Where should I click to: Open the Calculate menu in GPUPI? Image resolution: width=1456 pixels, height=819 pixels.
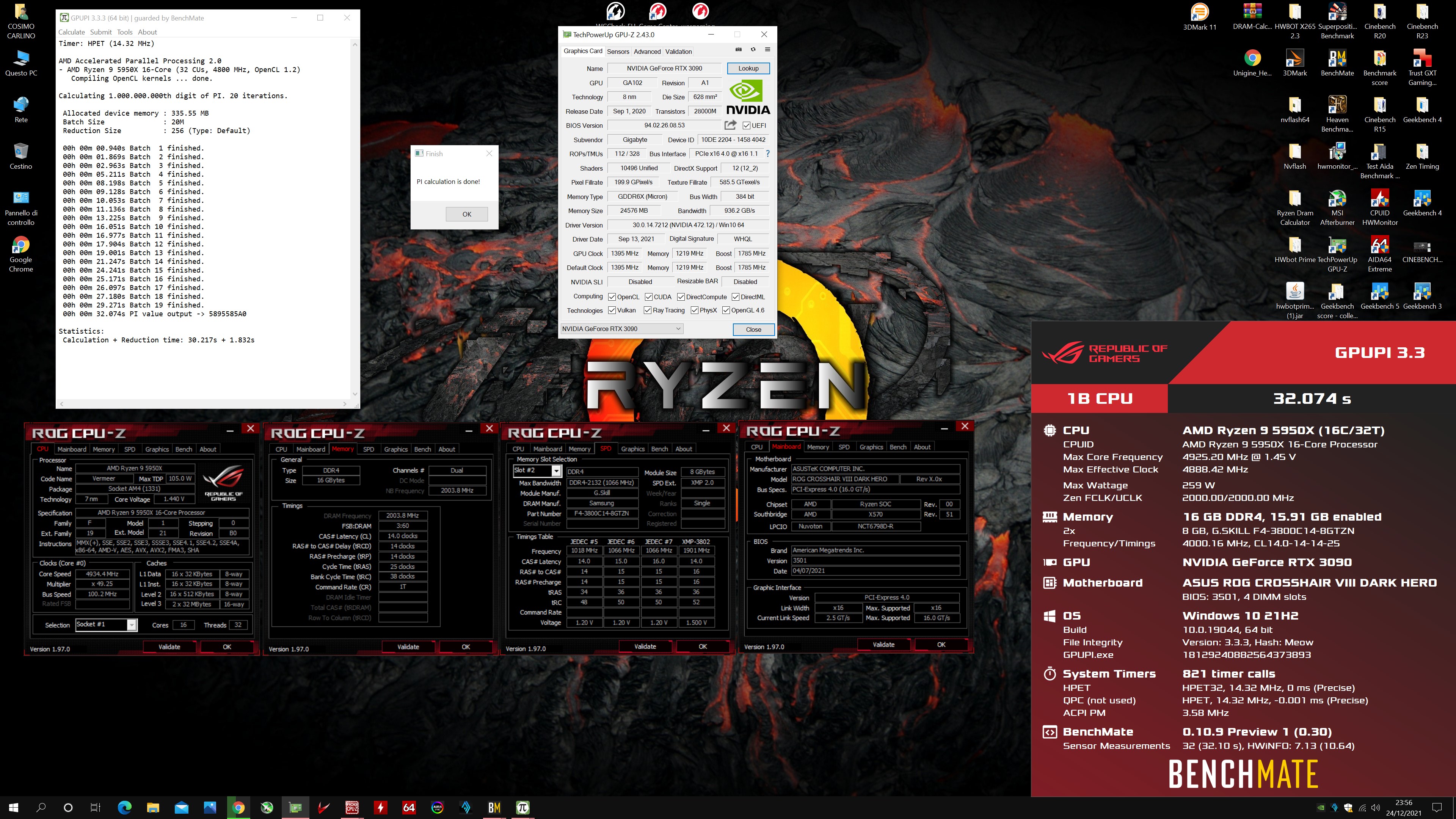[72, 32]
